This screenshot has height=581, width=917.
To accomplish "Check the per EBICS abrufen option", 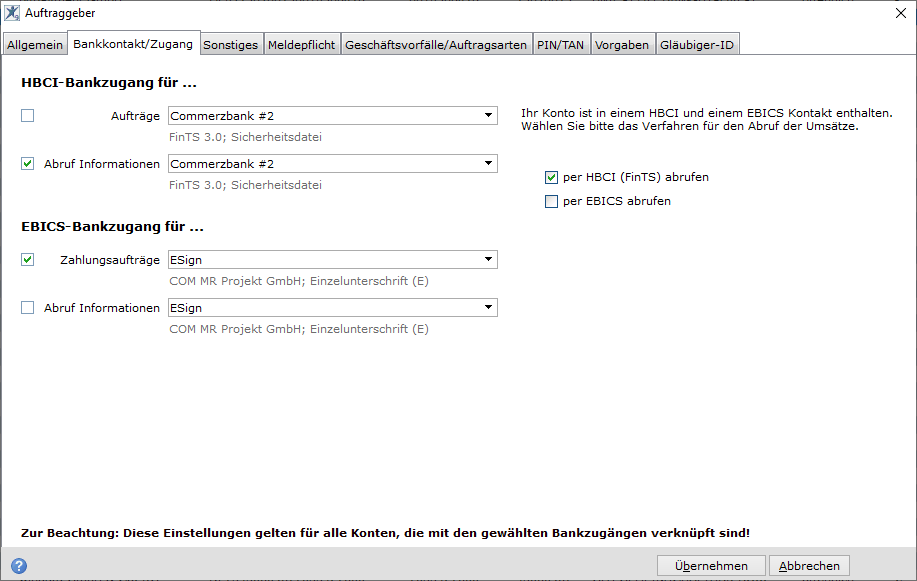I will click(551, 202).
